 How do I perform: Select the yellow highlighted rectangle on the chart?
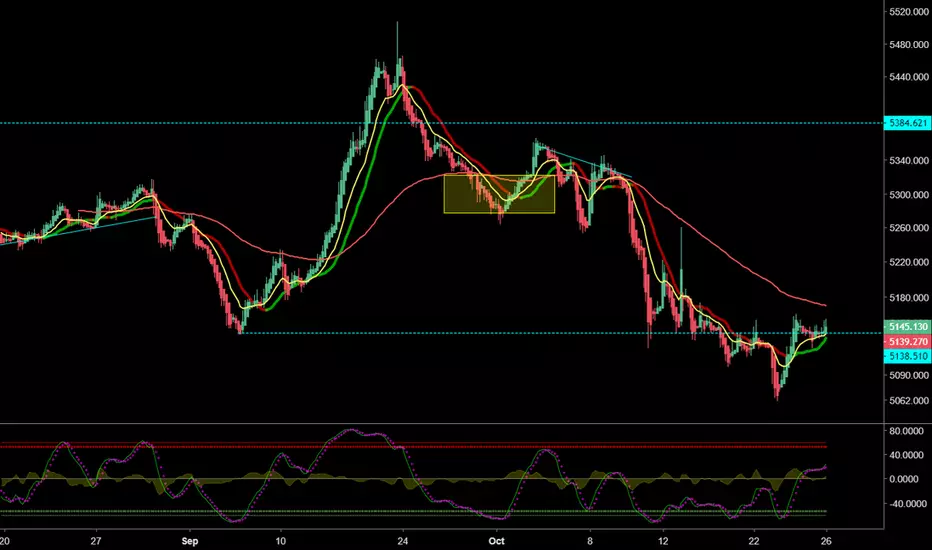click(x=499, y=194)
